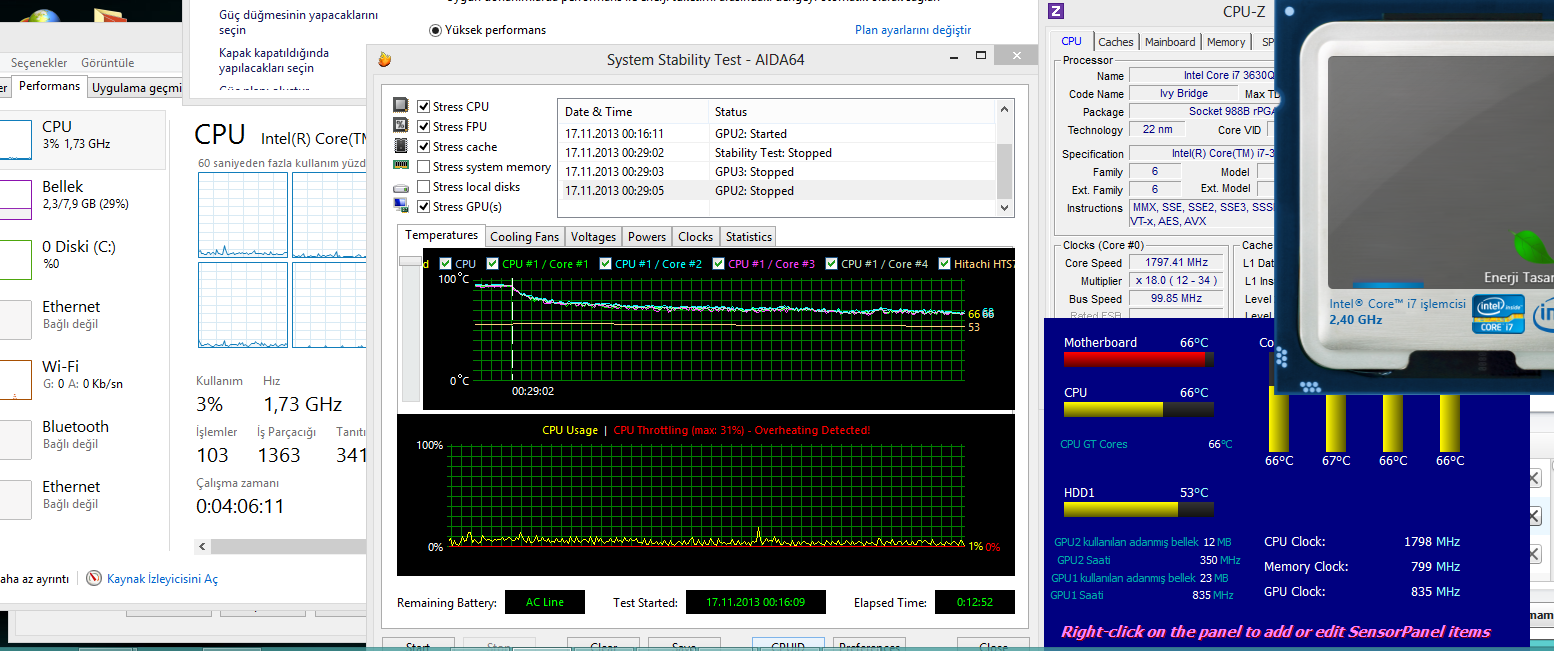Screen dimensions: 1554x651
Task: Click the yellow HDD1 temperature bar
Action: [x=1138, y=510]
